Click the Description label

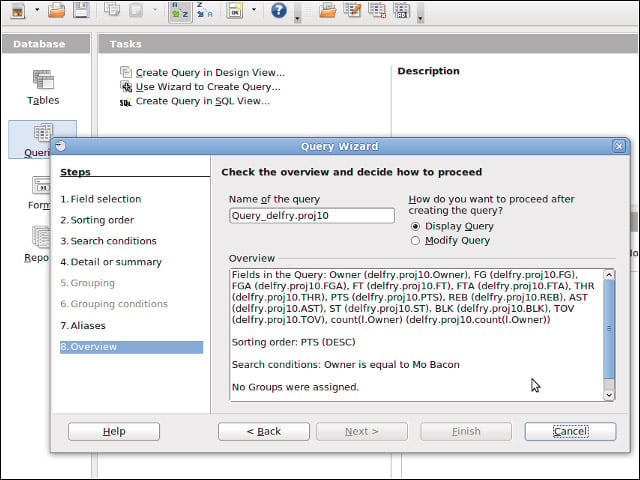[x=428, y=71]
